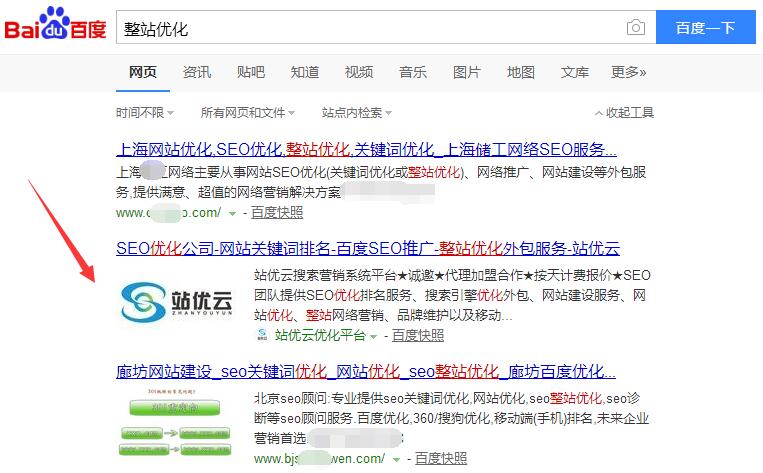Image resolution: width=763 pixels, height=473 pixels.
Task: Expand the 更多» menu
Action: click(628, 72)
